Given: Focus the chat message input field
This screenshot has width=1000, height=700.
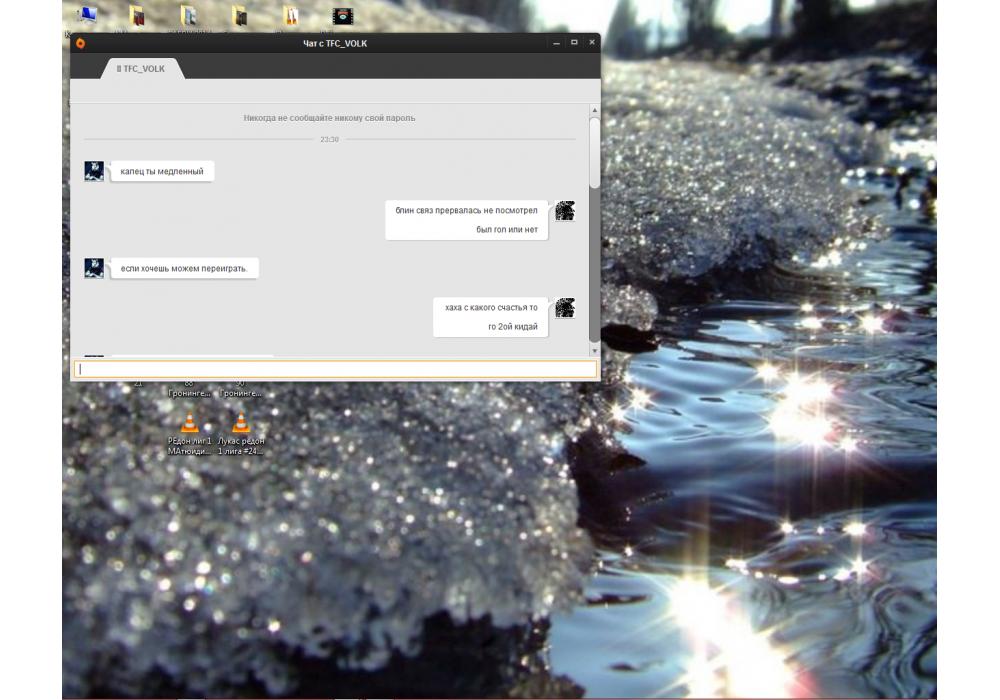Looking at the screenshot, I should (x=334, y=369).
